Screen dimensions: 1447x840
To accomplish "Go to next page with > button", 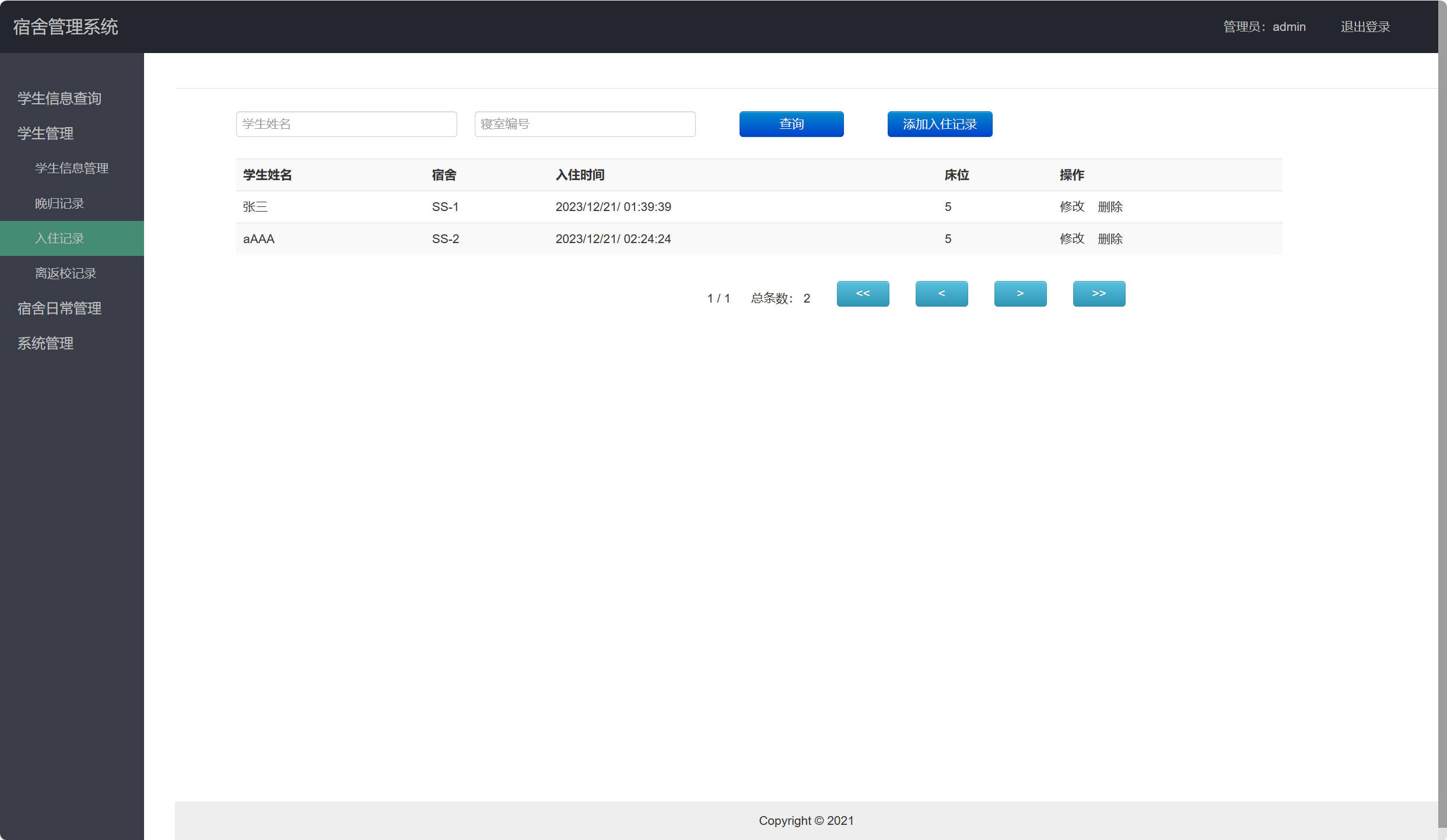I will tap(1020, 293).
